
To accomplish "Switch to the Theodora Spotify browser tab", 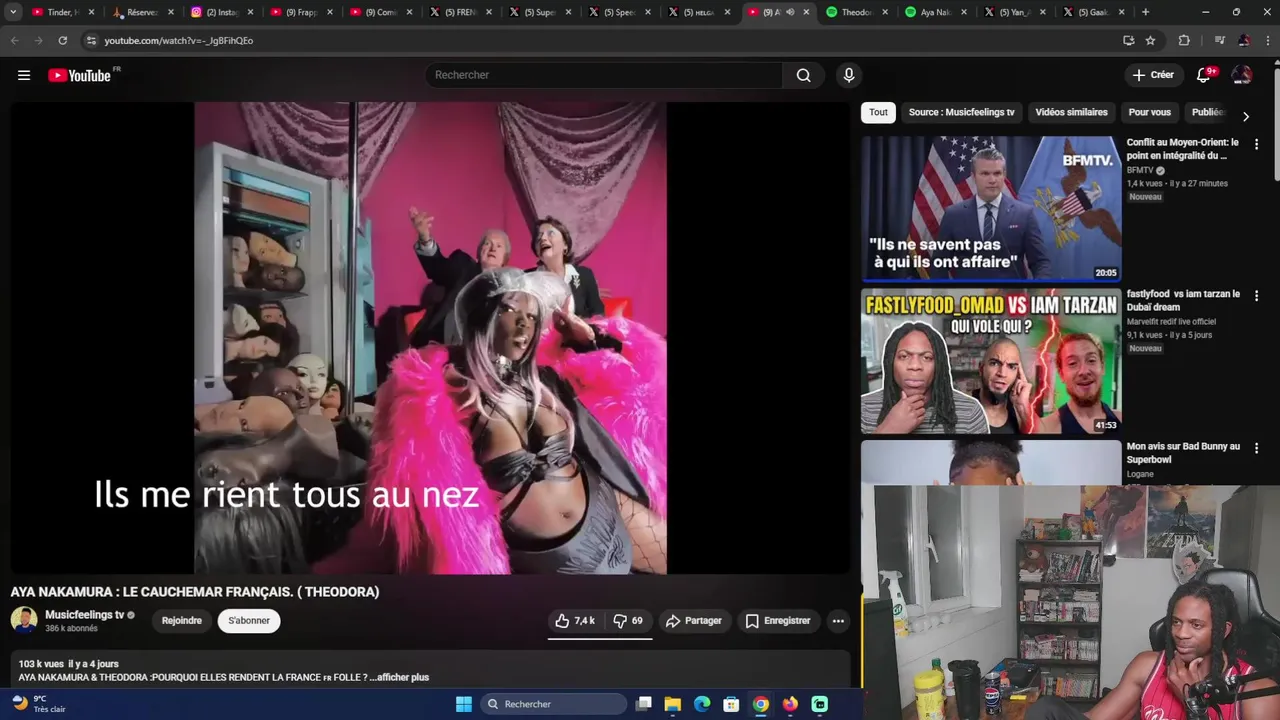I will 855,12.
